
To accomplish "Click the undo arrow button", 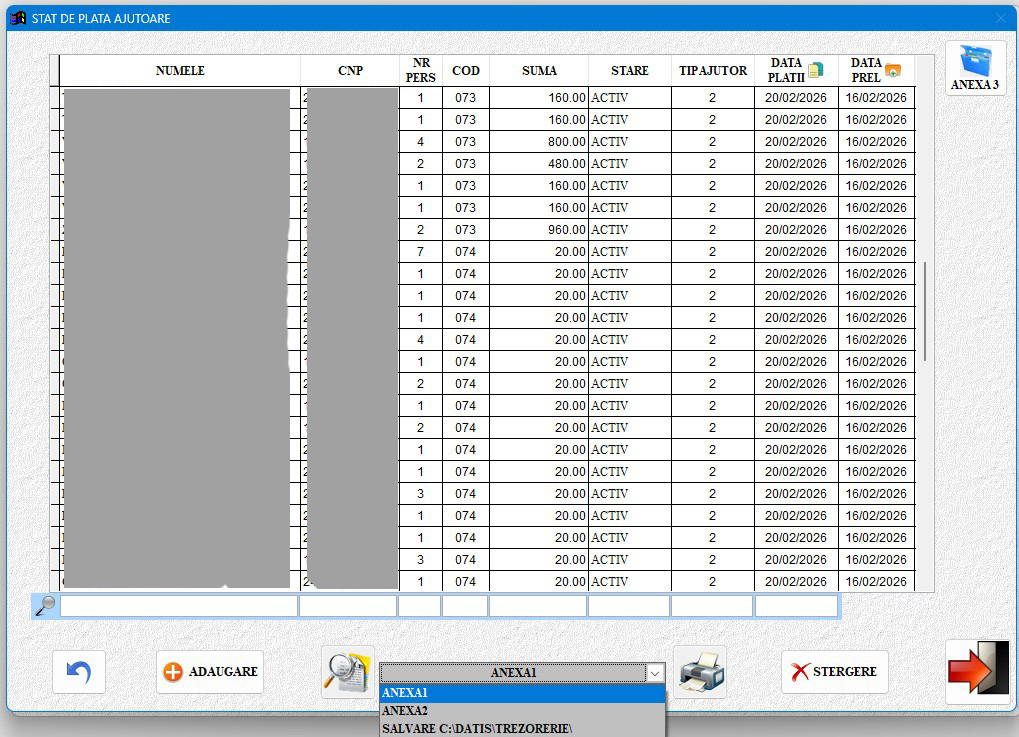I will 78,672.
